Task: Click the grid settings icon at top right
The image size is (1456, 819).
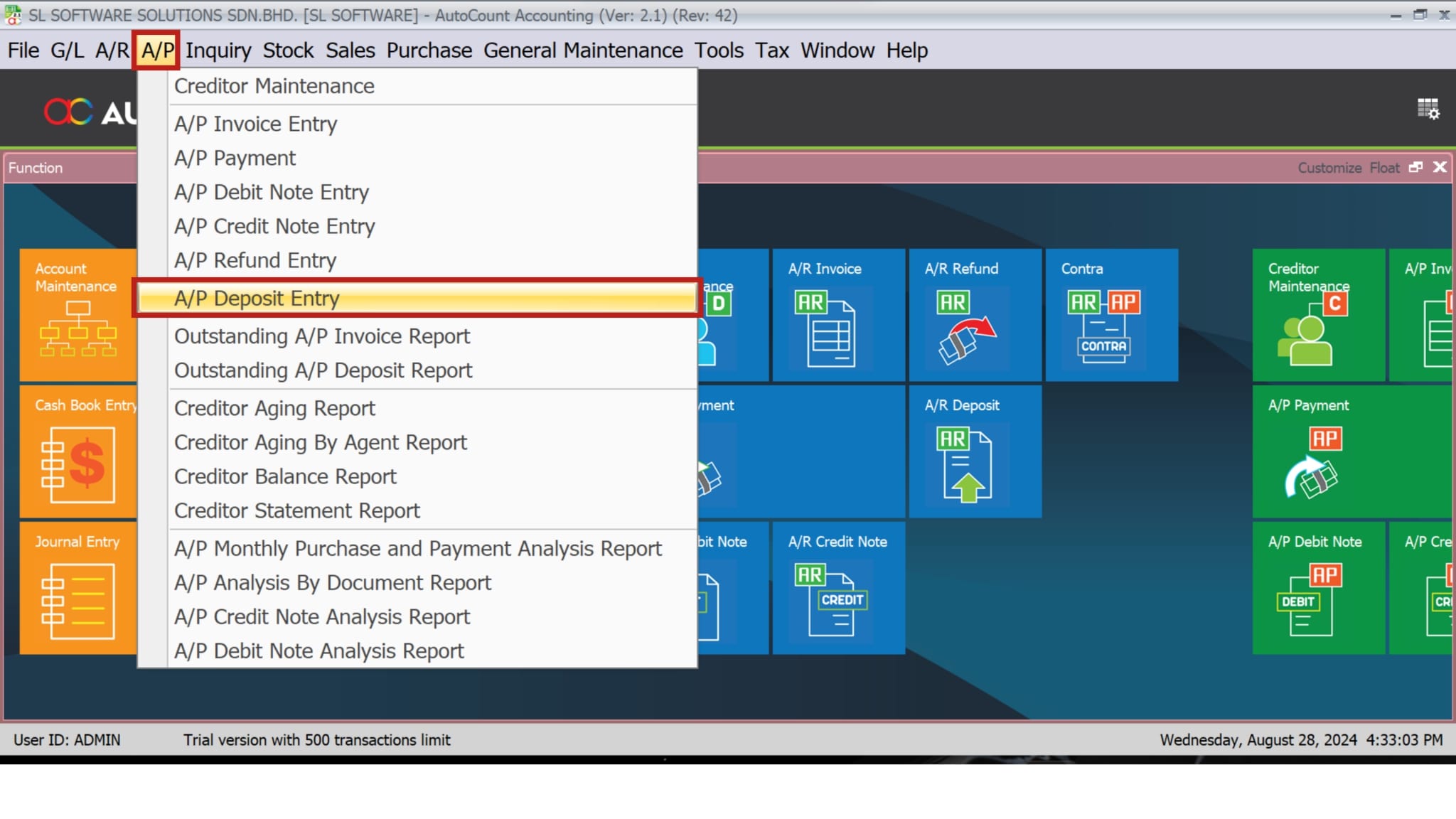Action: point(1428,109)
